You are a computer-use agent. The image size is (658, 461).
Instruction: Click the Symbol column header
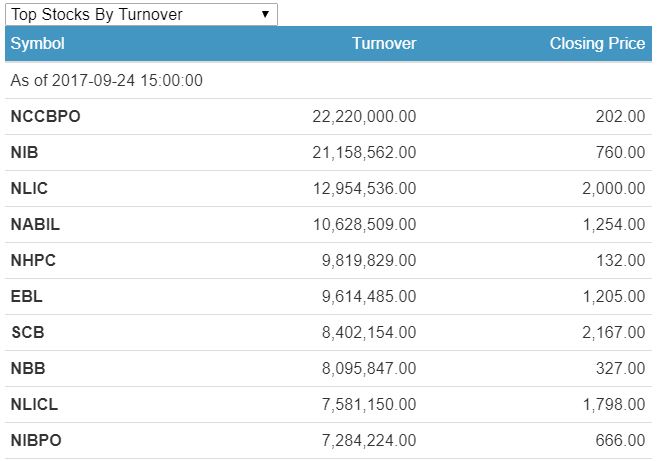point(38,44)
